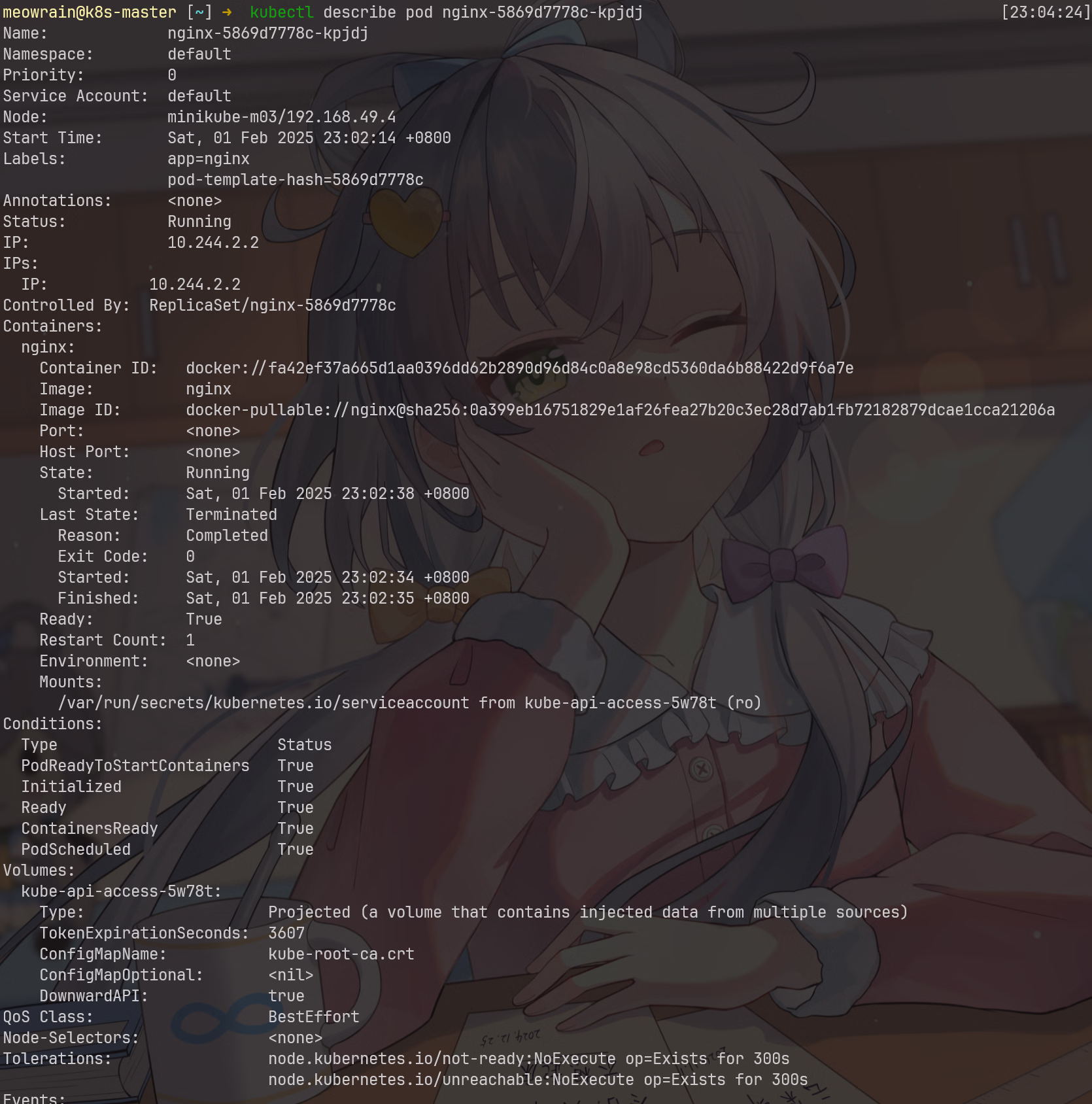Click the TokenExpirationSeconds value 3607
This screenshot has width=1092, height=1104.
pos(286,933)
